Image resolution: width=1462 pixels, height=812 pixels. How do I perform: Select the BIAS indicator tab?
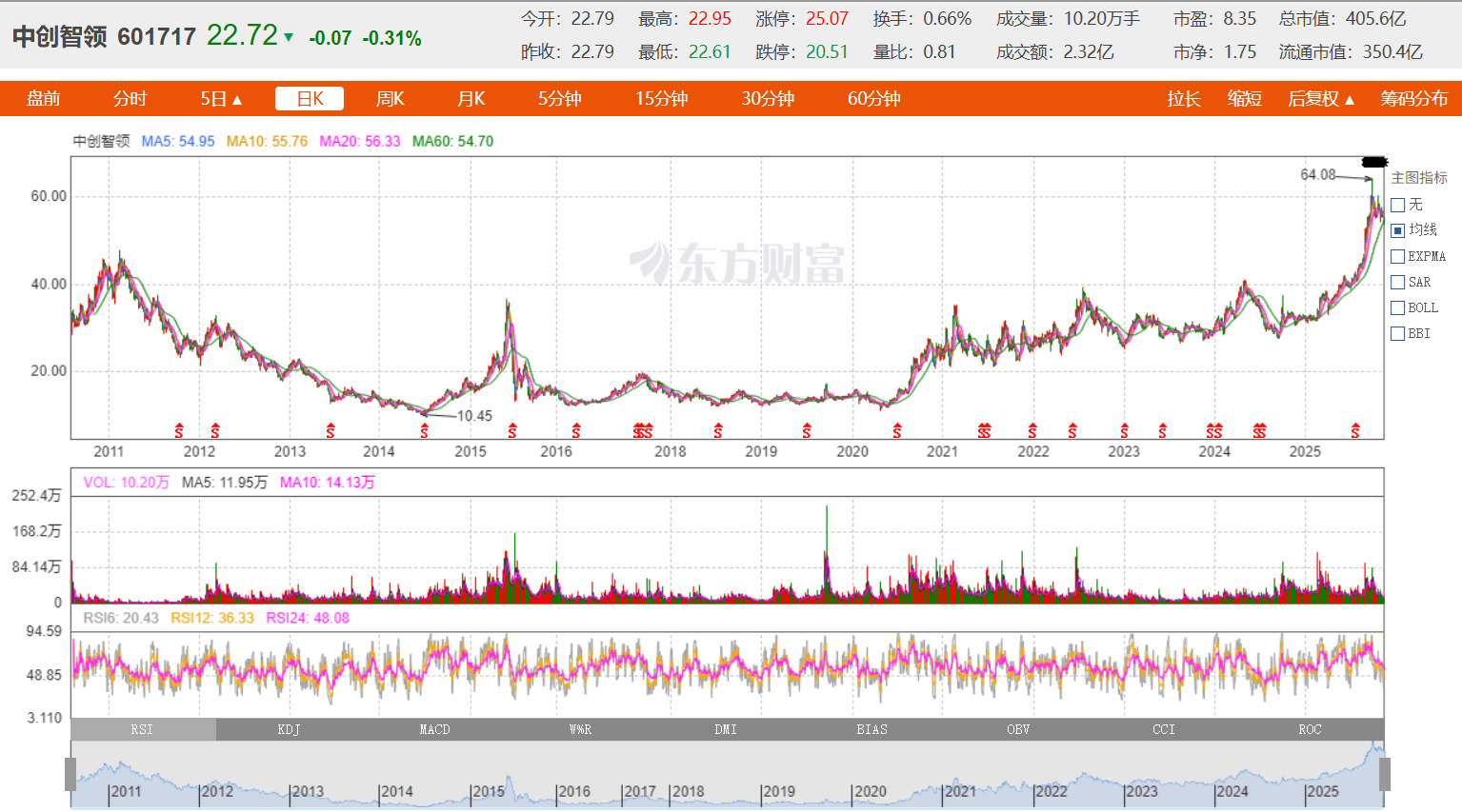[x=871, y=729]
